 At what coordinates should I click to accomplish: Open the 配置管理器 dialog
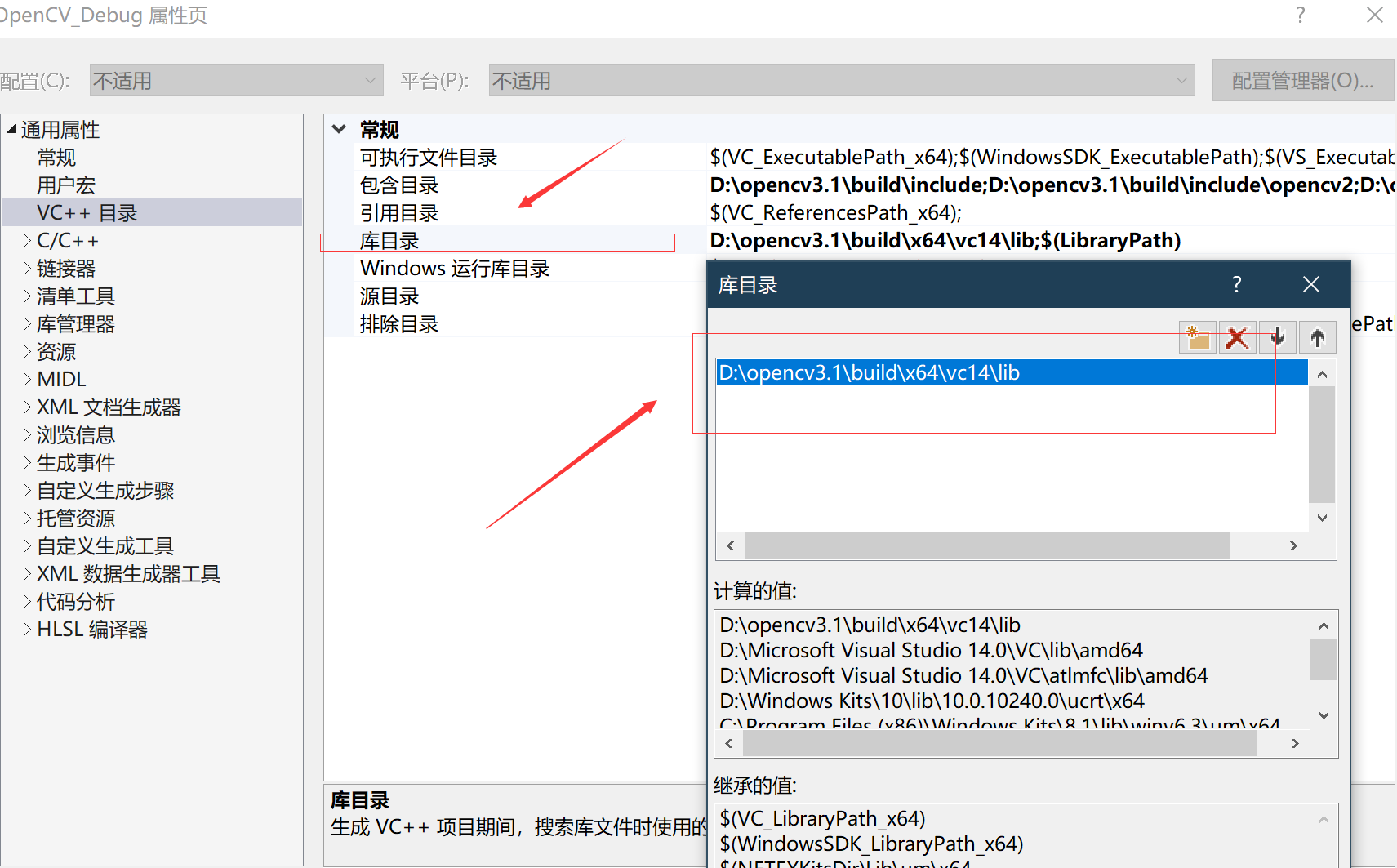click(1302, 79)
